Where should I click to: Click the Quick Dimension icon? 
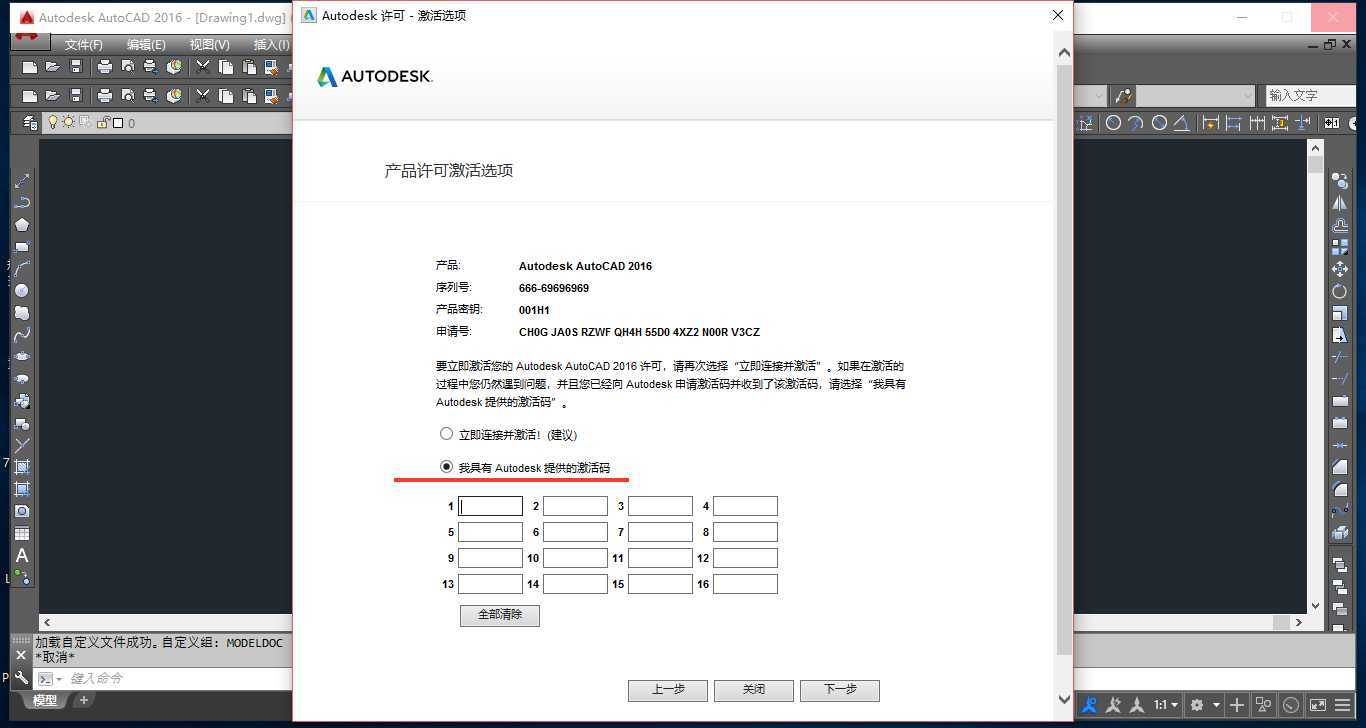coord(1210,123)
